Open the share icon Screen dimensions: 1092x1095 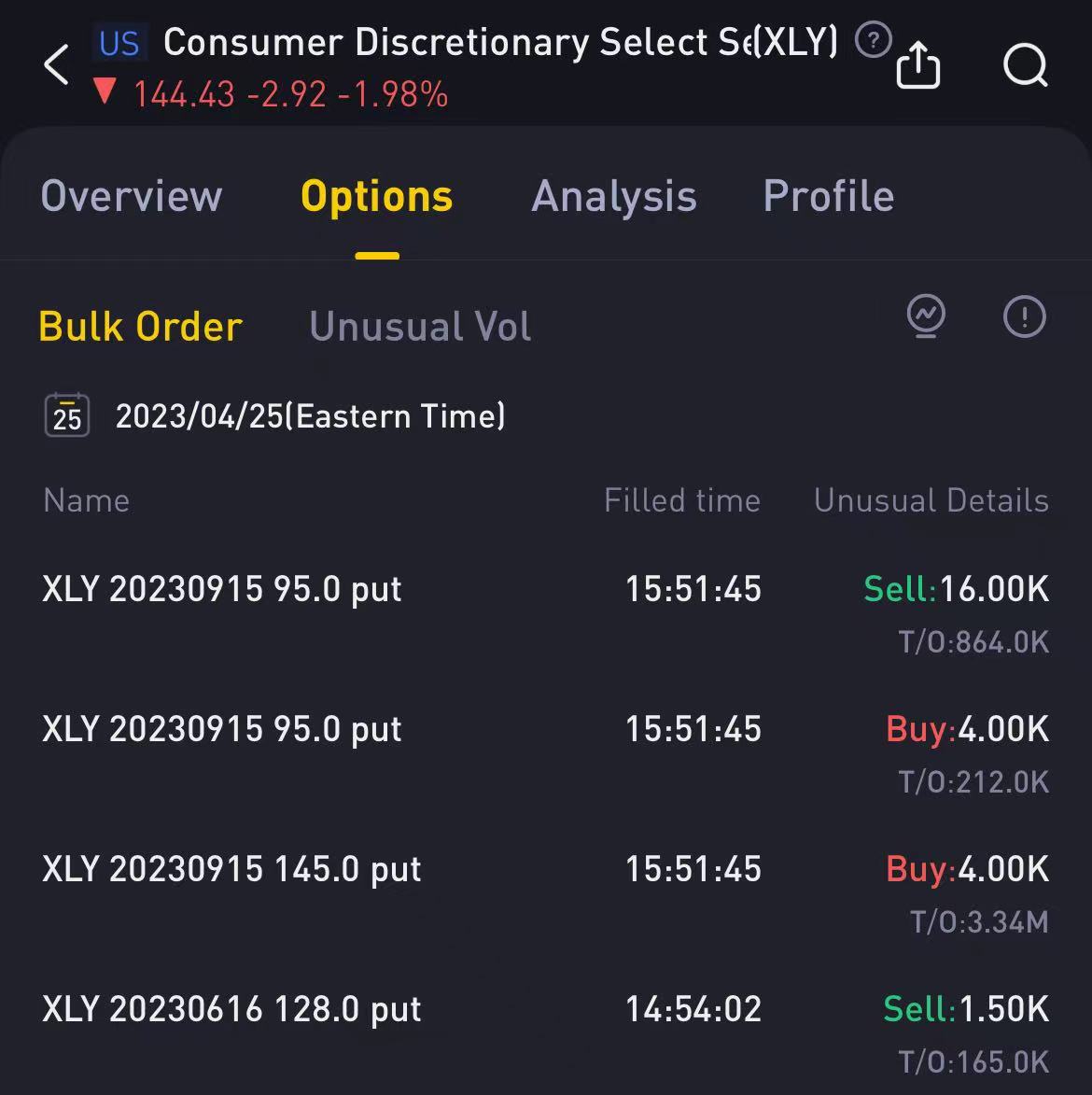click(x=917, y=65)
